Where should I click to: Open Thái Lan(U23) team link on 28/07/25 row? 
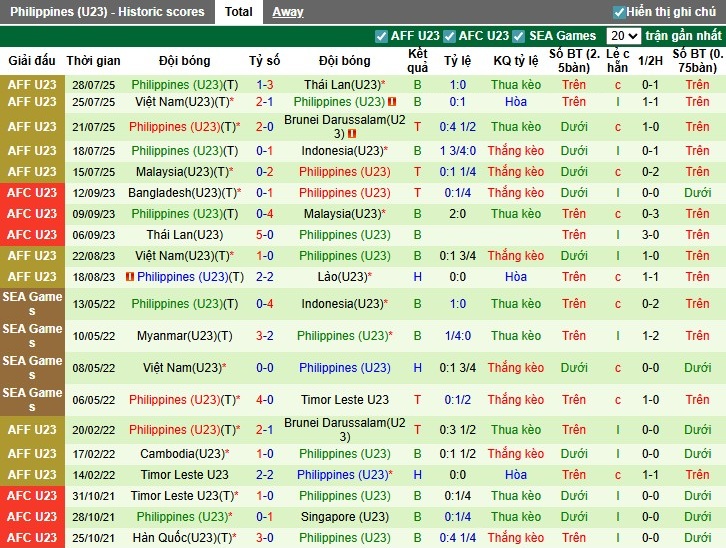coord(341,85)
